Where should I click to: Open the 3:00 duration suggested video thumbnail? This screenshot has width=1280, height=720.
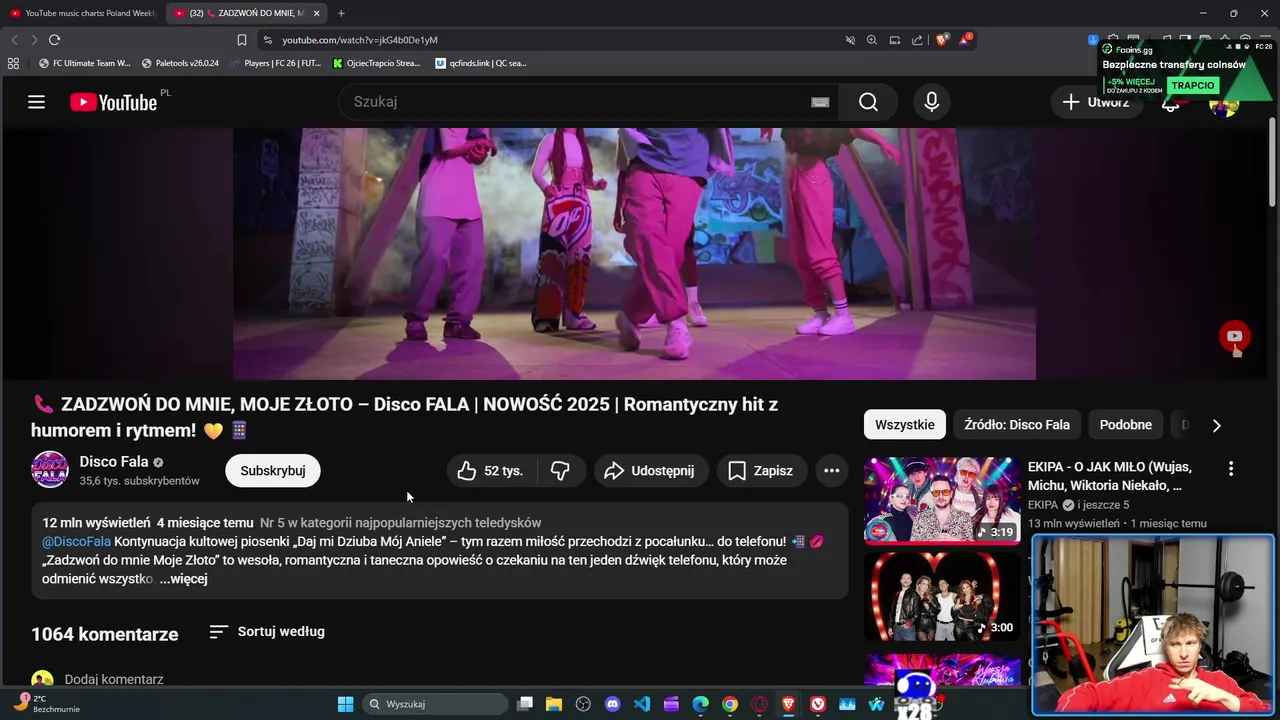pos(942,596)
